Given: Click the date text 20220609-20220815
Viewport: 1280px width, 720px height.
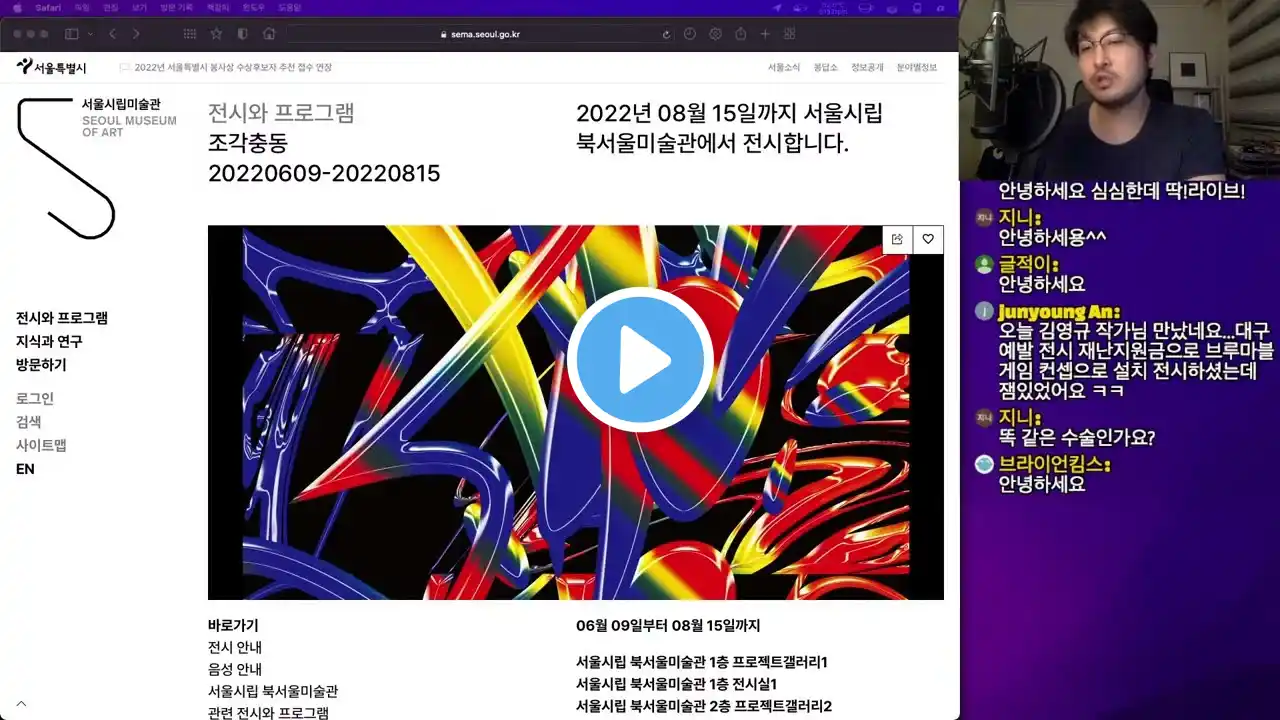Looking at the screenshot, I should 324,173.
